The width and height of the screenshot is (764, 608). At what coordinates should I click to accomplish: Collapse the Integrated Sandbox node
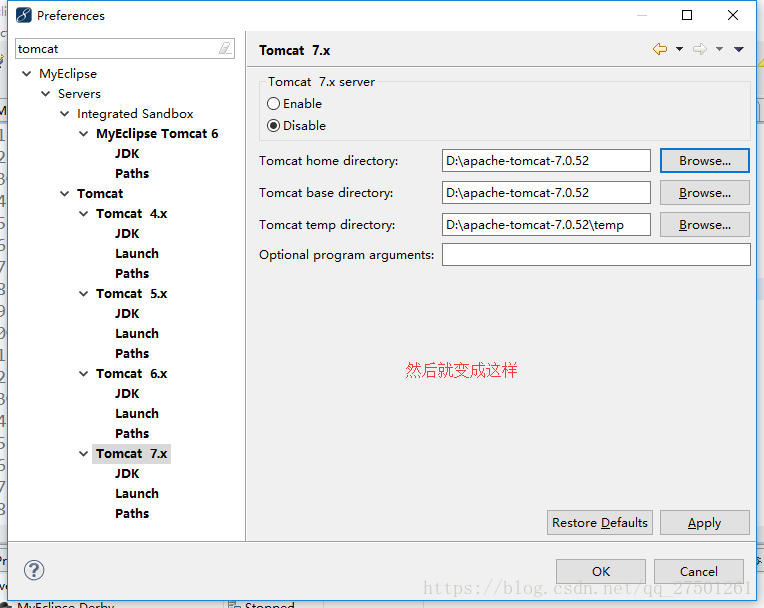pyautogui.click(x=65, y=114)
